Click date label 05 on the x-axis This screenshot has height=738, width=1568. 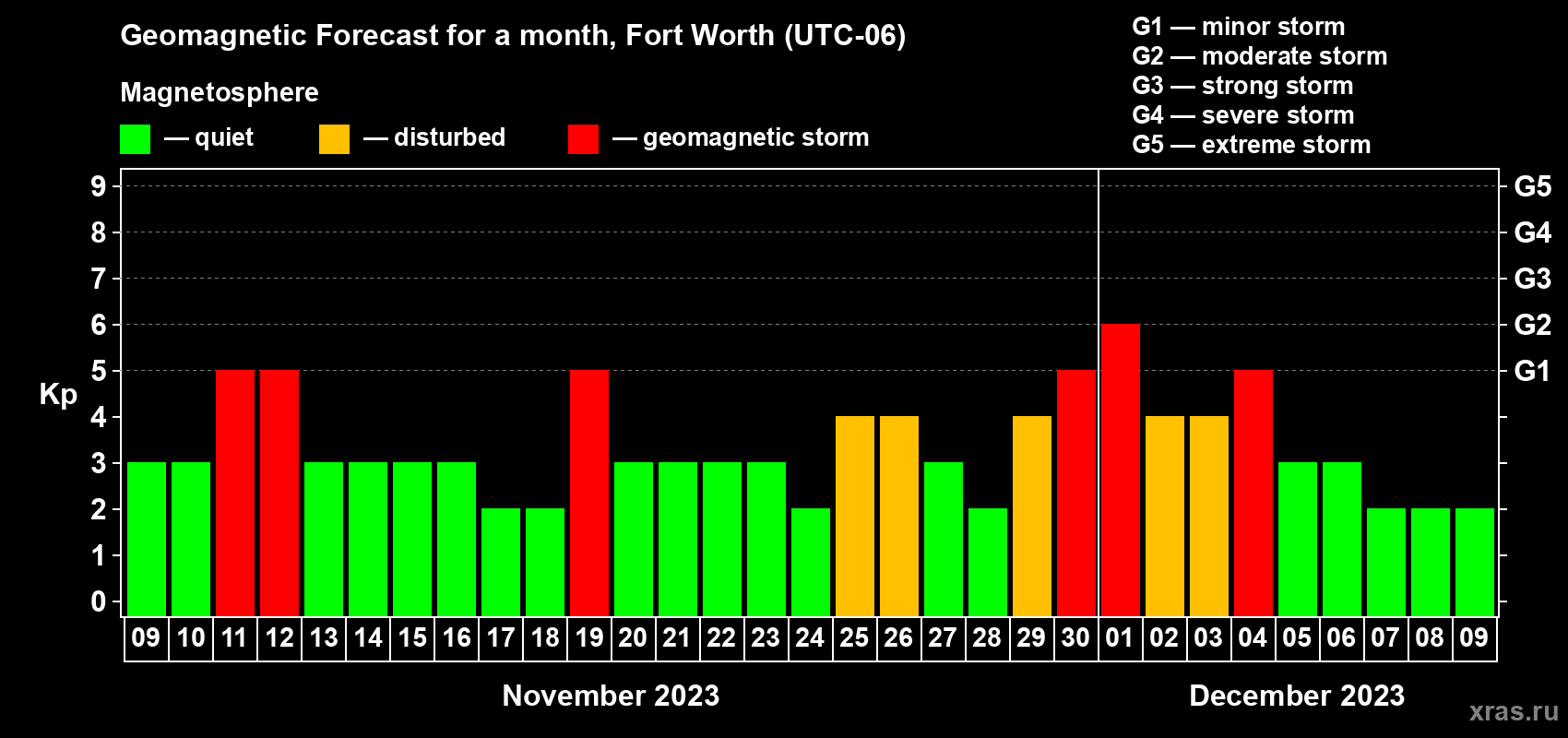click(1298, 638)
